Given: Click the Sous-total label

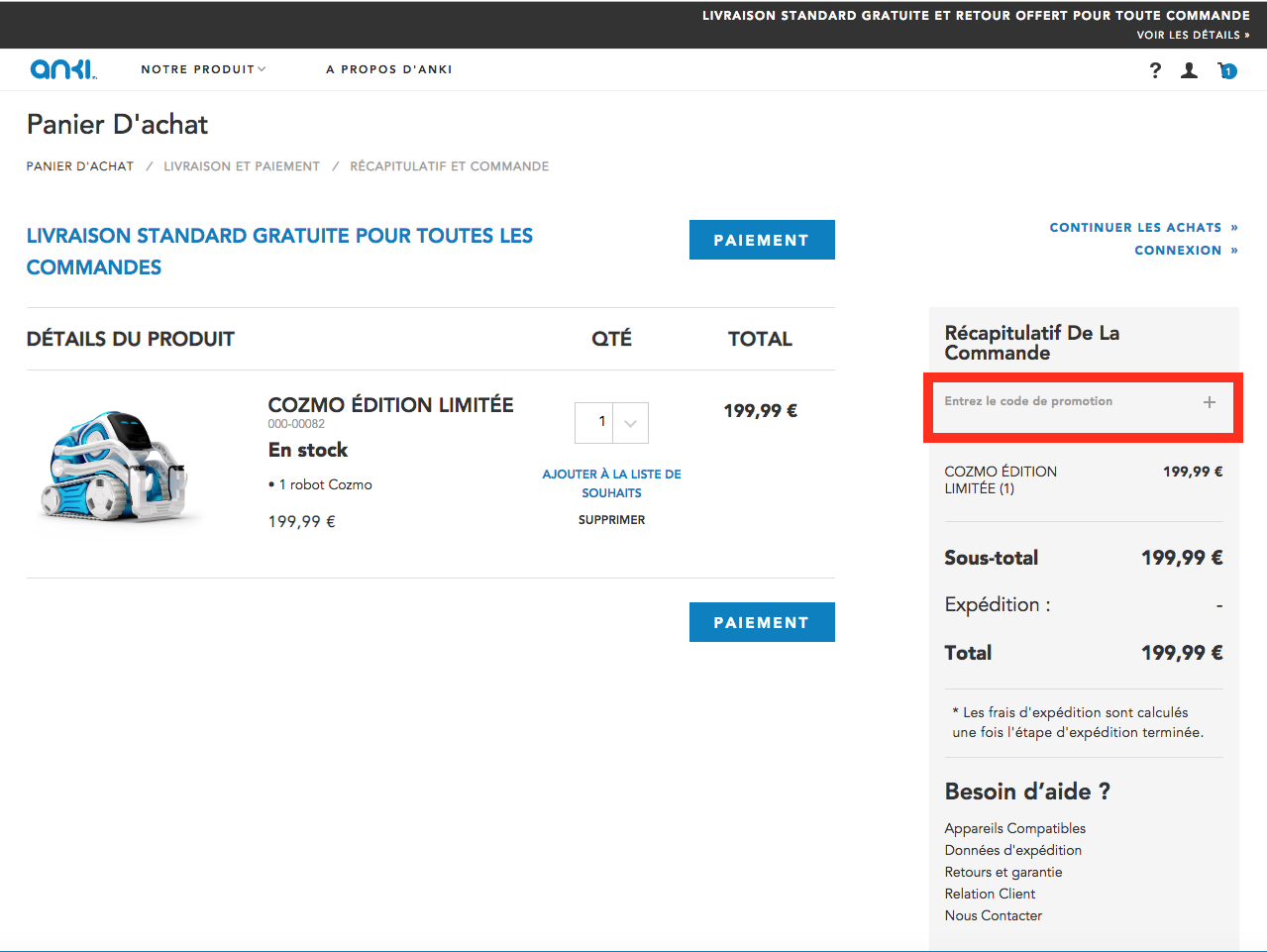Looking at the screenshot, I should (x=992, y=558).
